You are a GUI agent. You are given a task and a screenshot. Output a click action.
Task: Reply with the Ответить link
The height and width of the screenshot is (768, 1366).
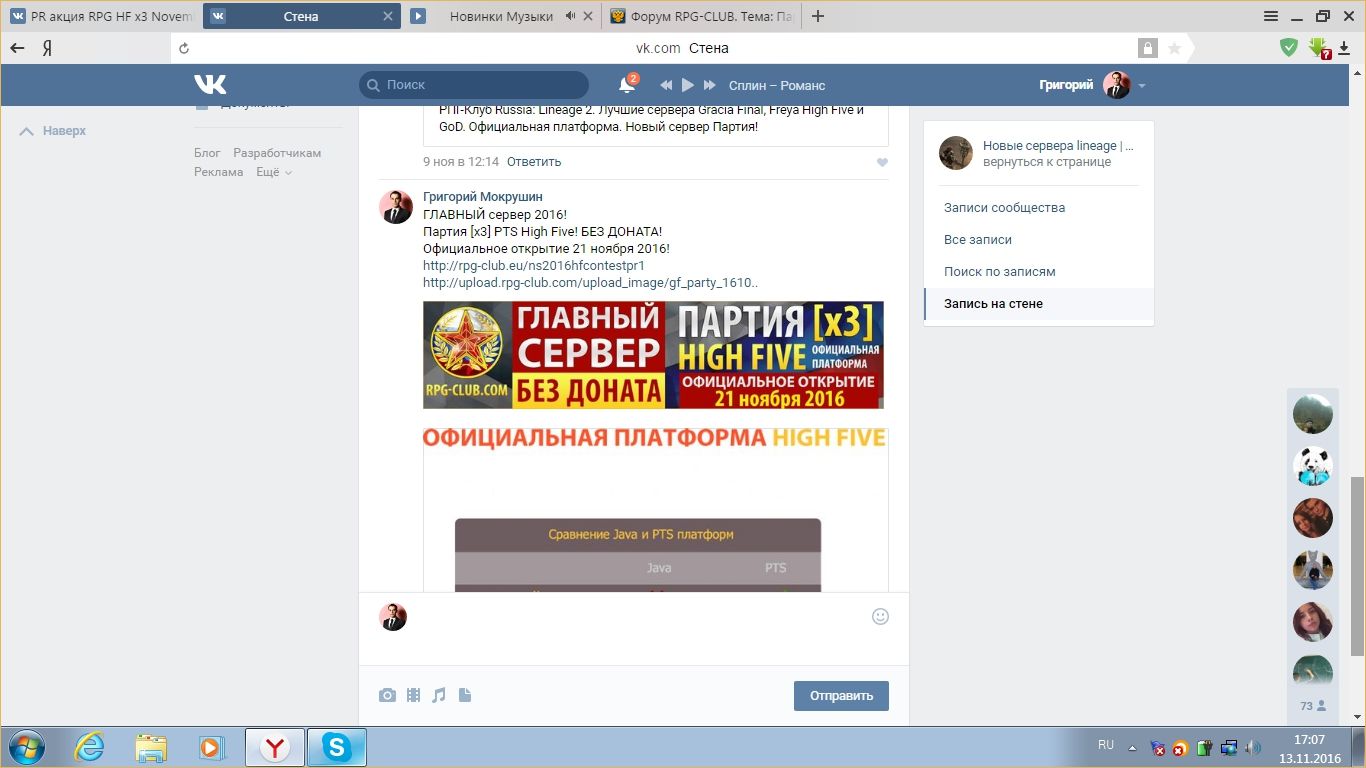[534, 162]
